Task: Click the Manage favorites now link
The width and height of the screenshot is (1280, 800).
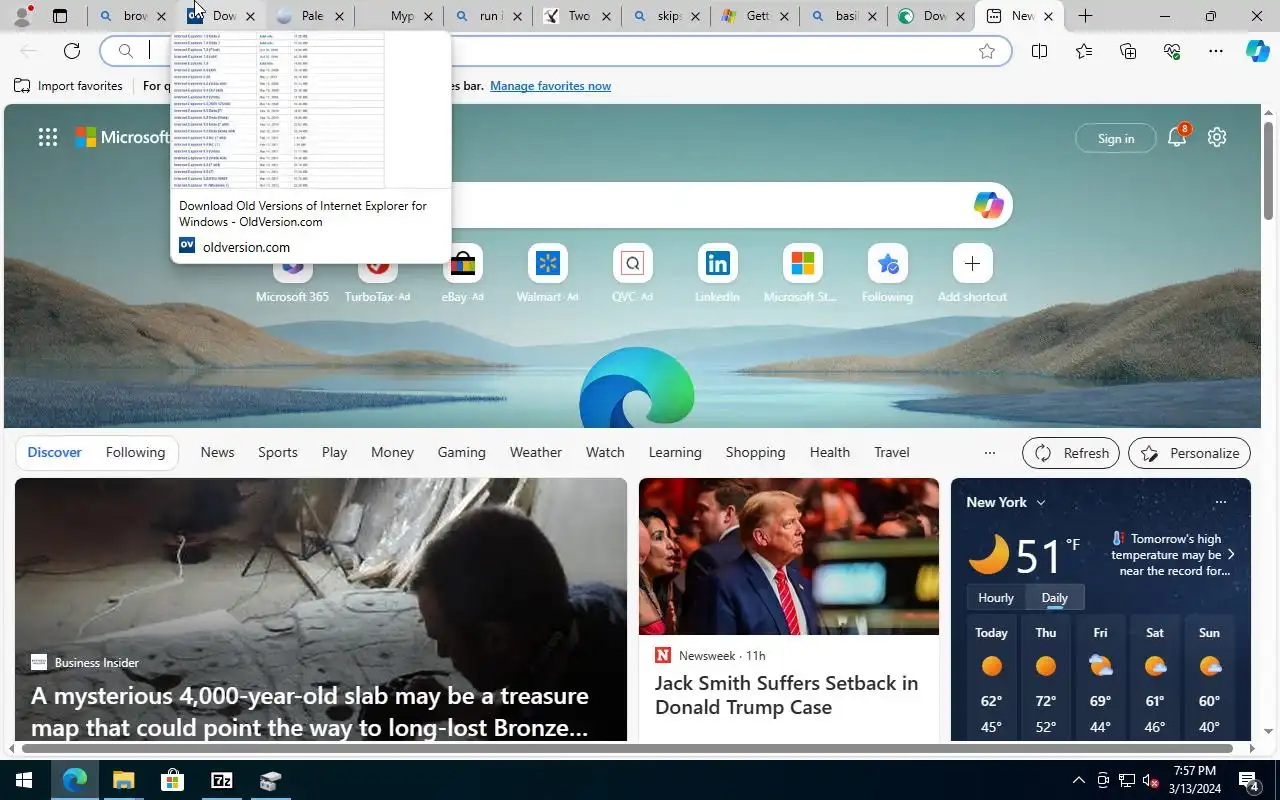Action: 550,86
